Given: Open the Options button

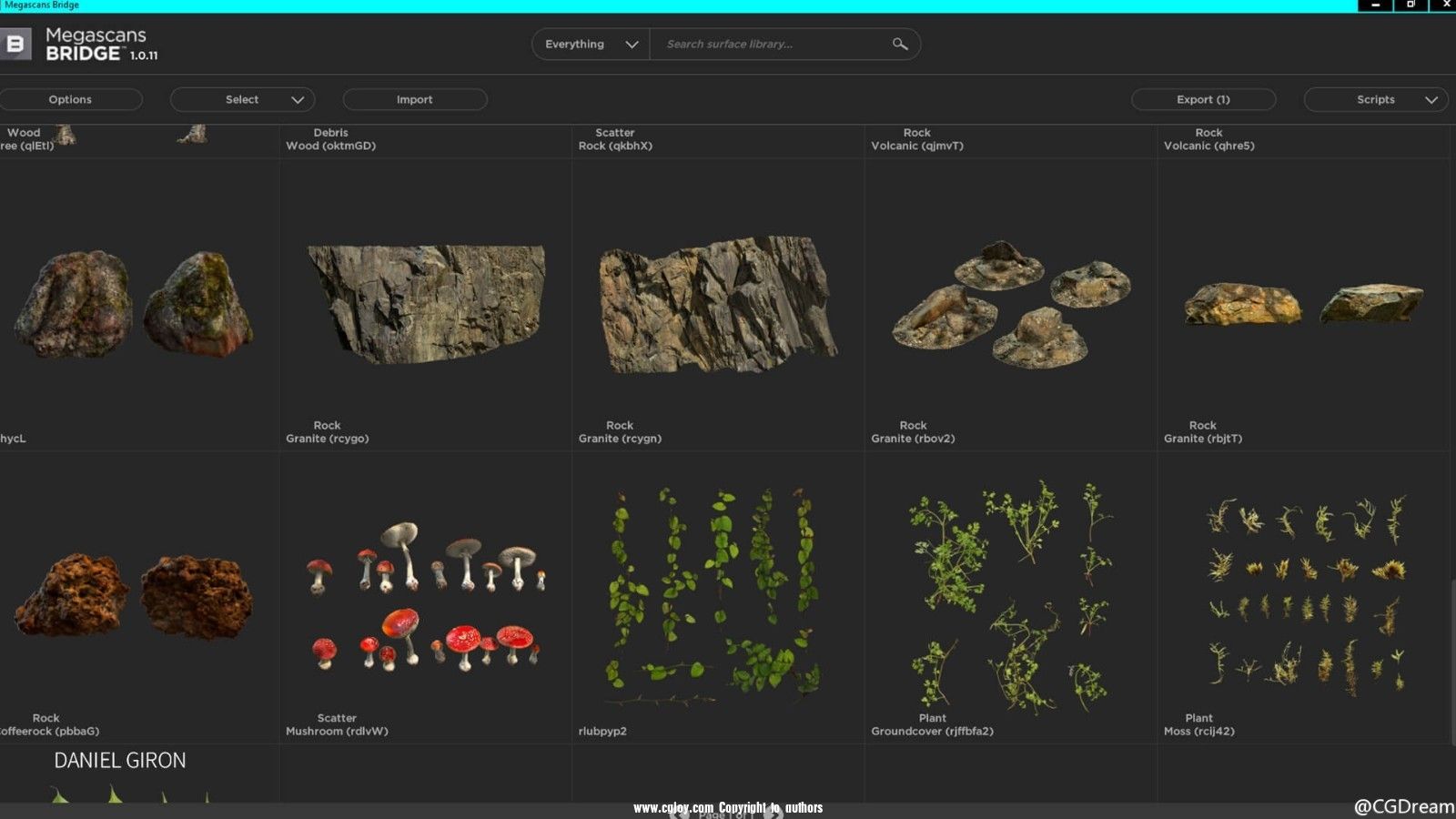Looking at the screenshot, I should 70,99.
